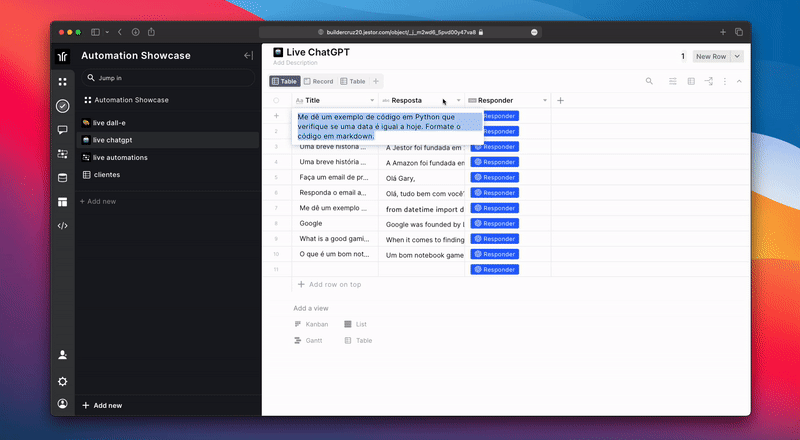The width and height of the screenshot is (800, 440).
Task: Open the automations icon in left rail
Action: tap(63, 154)
